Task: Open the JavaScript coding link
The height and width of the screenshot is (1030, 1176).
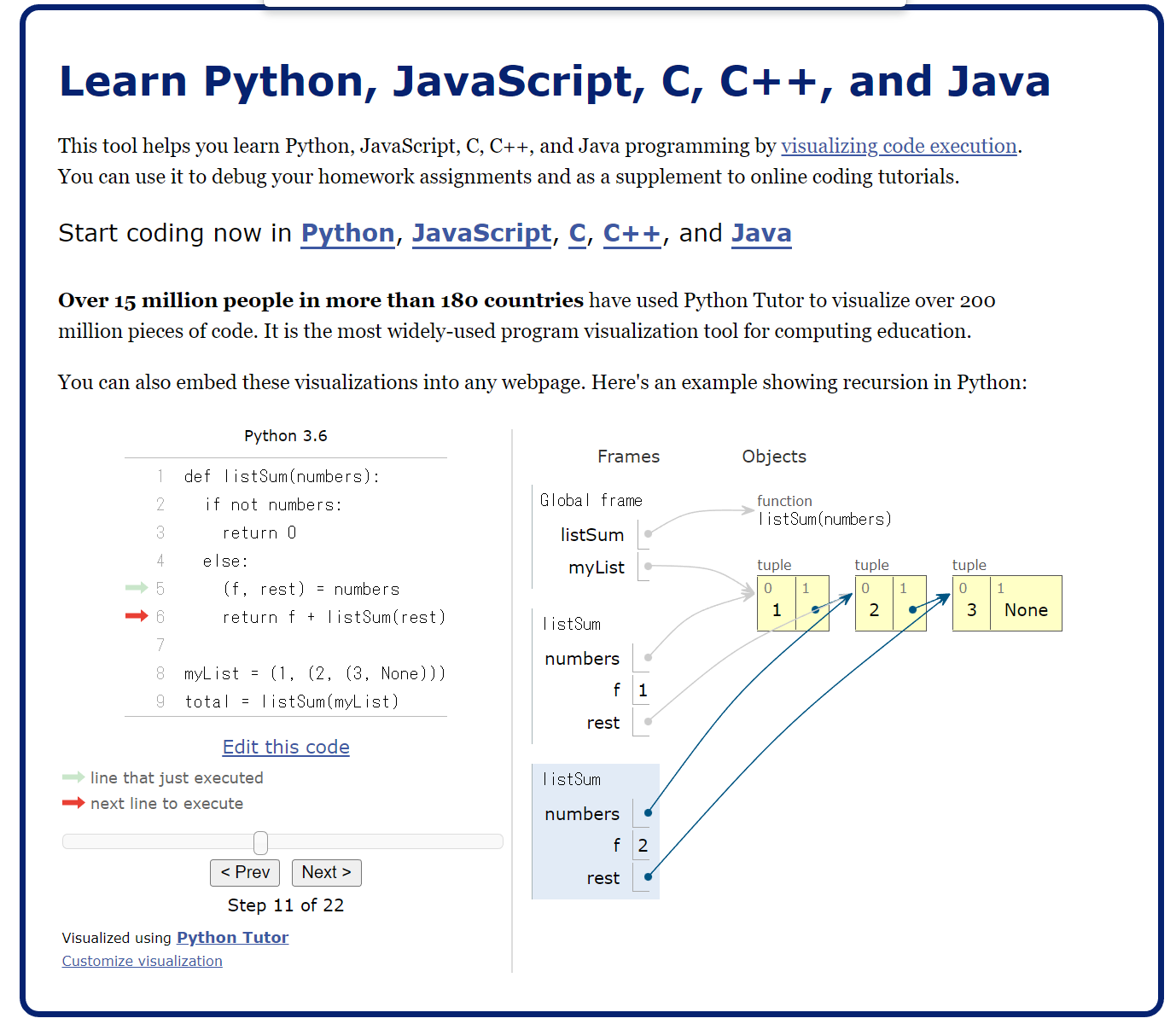Action: click(482, 233)
